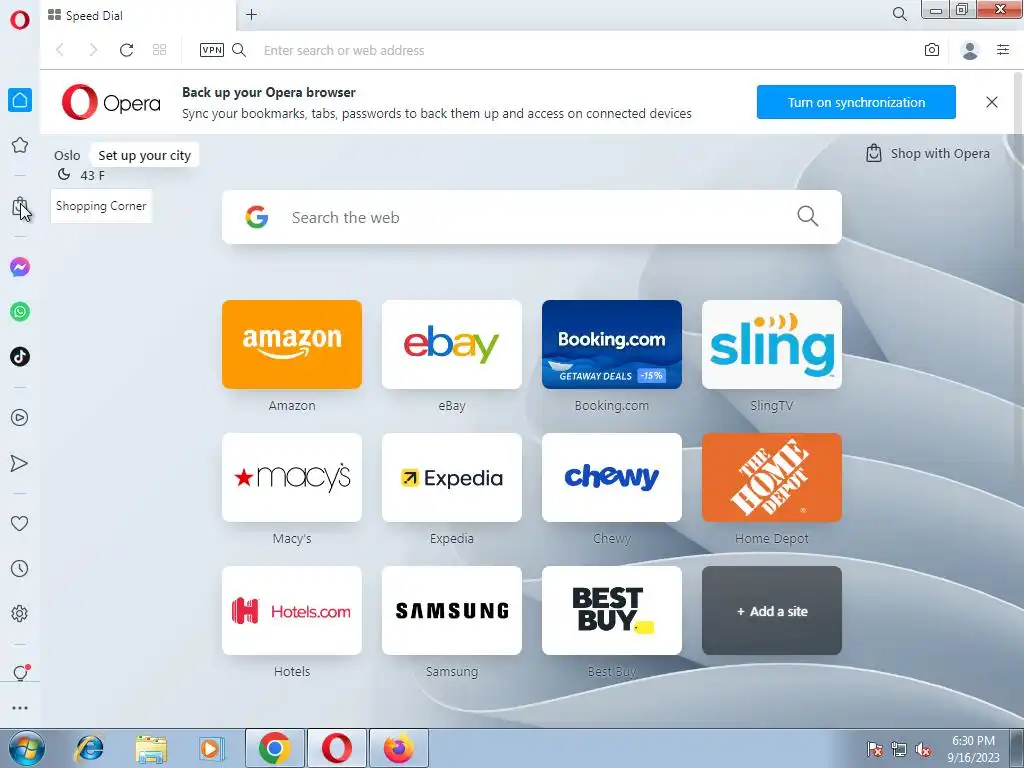The width and height of the screenshot is (1024, 768).
Task: Click the Home sidebar icon
Action: coord(20,100)
